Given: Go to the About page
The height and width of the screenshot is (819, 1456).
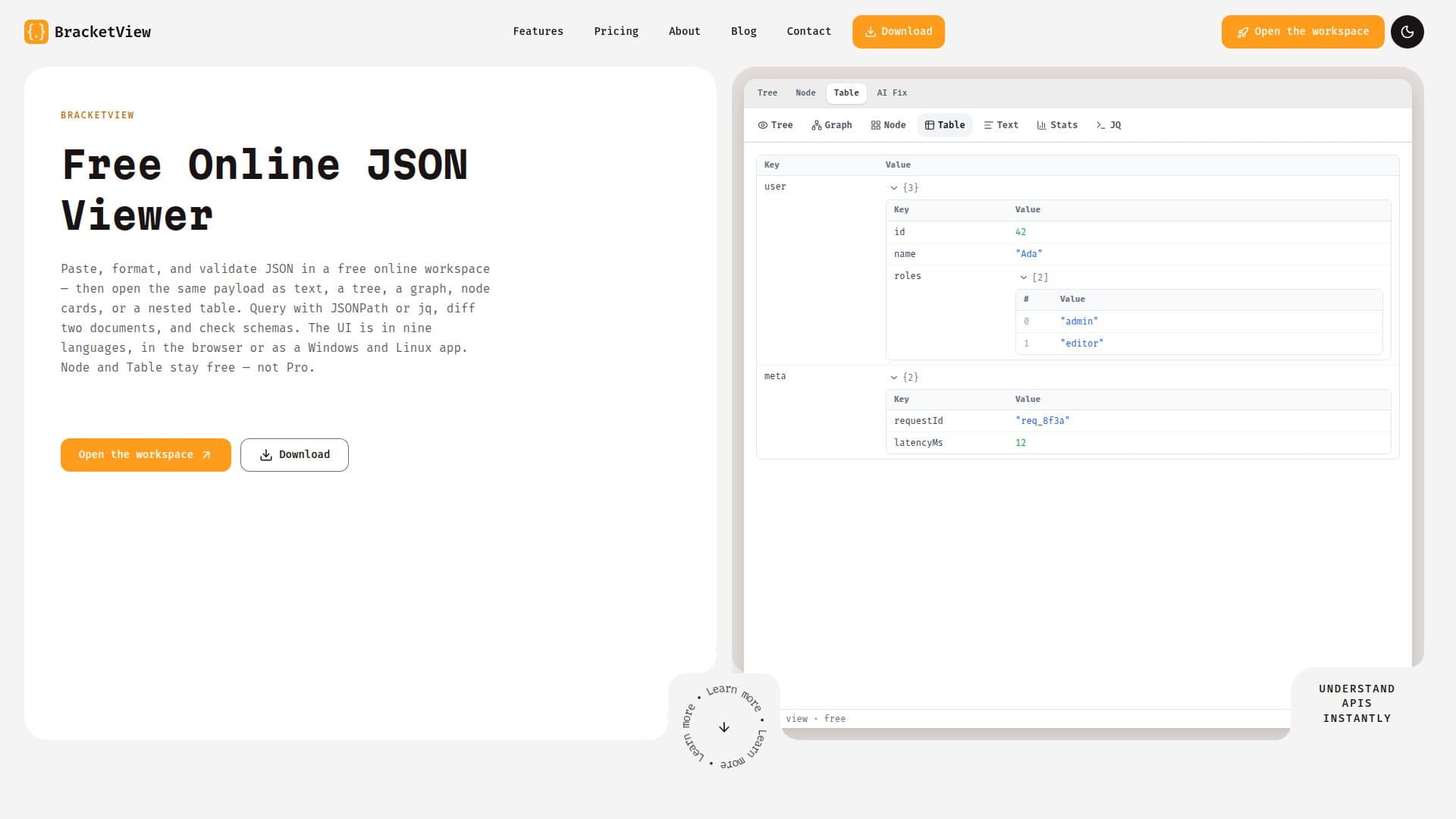Looking at the screenshot, I should tap(684, 32).
